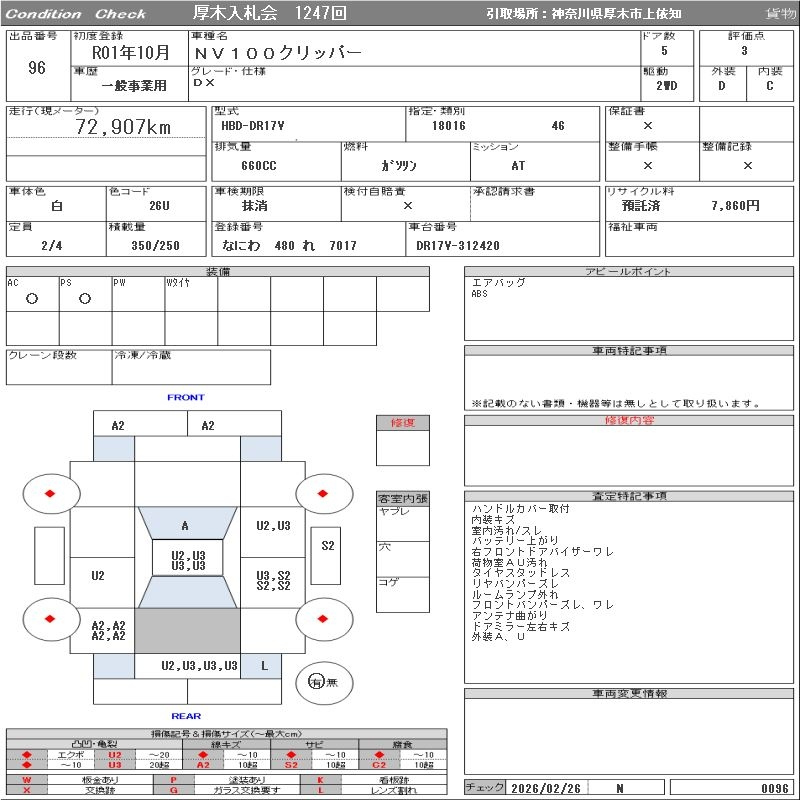This screenshot has width=800, height=800.
Task: Click the gray shaded cargo area of the diagram
Action: pos(187,630)
